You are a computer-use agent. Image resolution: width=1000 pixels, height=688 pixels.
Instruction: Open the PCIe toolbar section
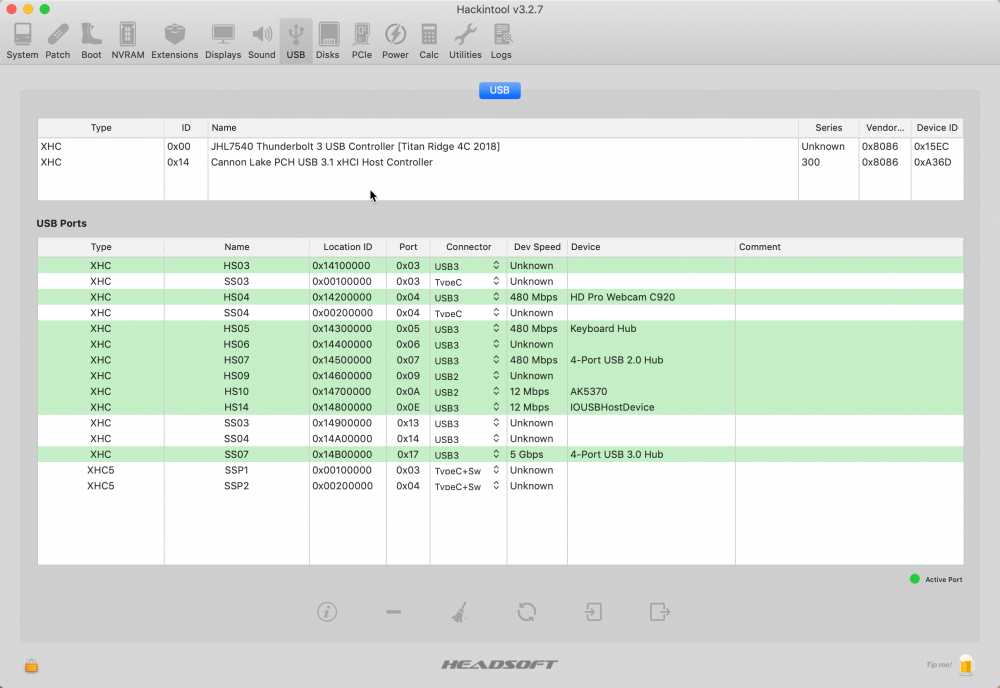point(362,41)
